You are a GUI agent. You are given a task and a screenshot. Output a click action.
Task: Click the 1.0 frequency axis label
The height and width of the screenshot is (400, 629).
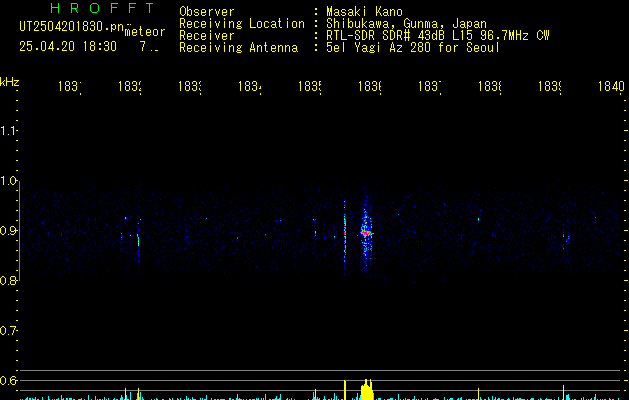[x=8, y=181]
